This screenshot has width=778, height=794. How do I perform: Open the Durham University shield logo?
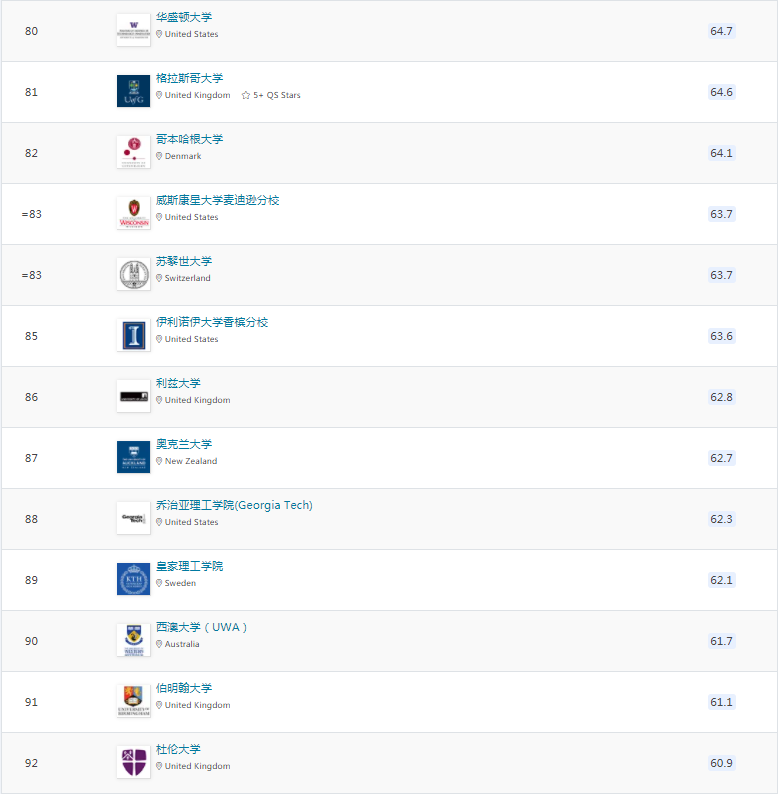(x=133, y=763)
